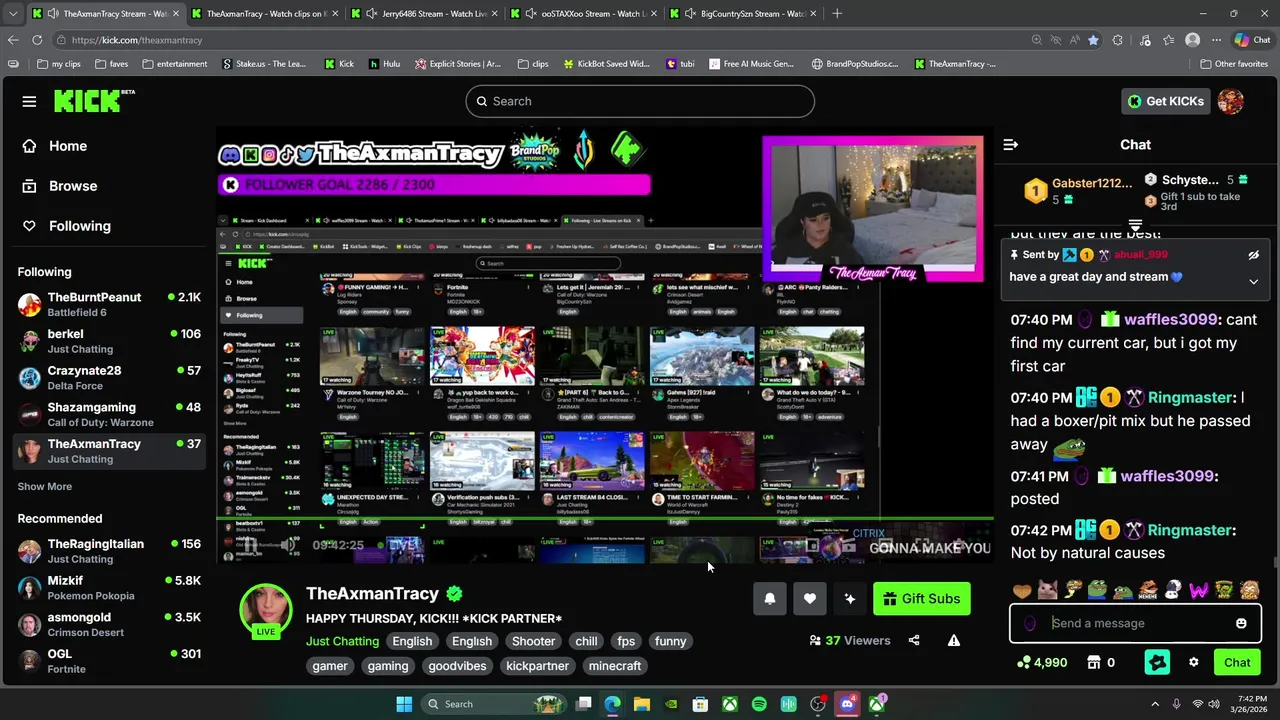Open the emoji picker in chat
Screen dimensions: 1280x720
point(1241,623)
